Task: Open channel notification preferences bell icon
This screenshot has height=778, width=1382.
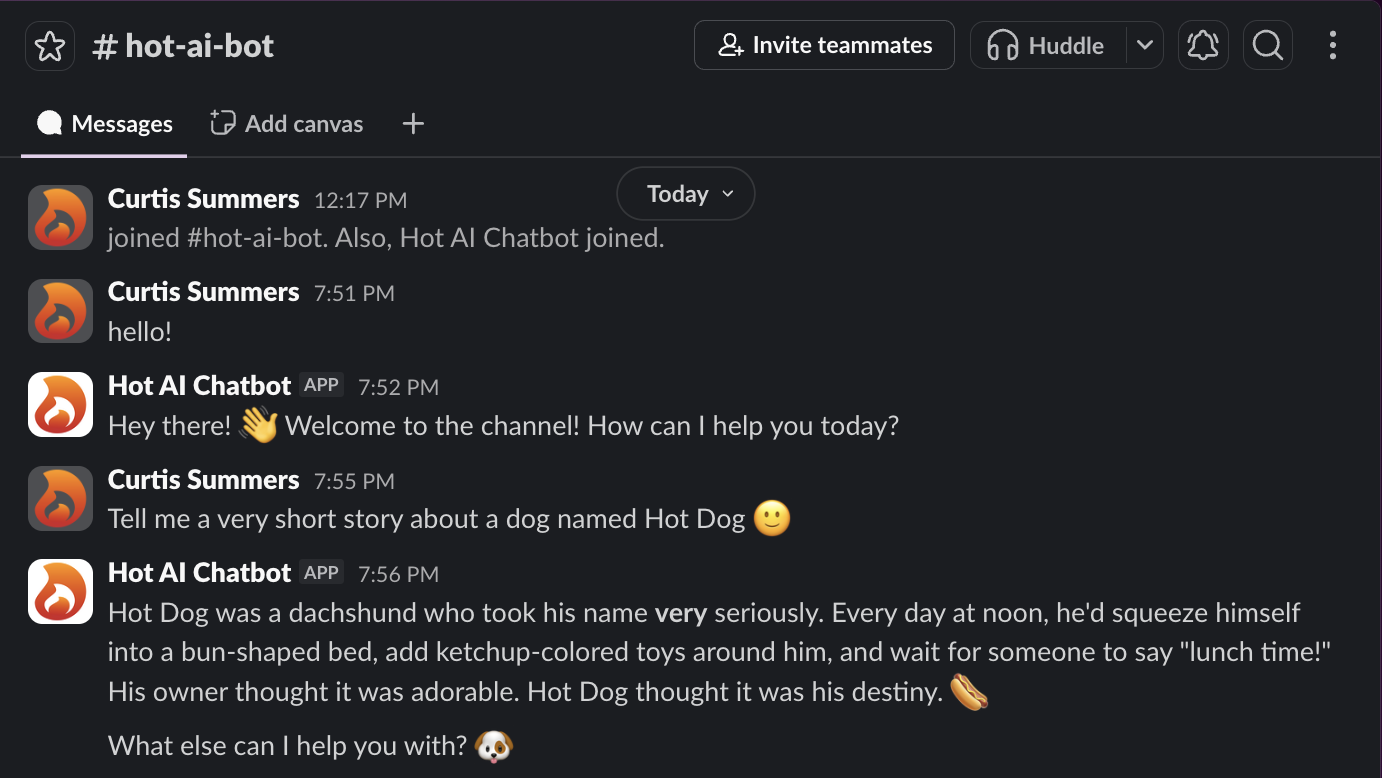Action: (x=1202, y=45)
